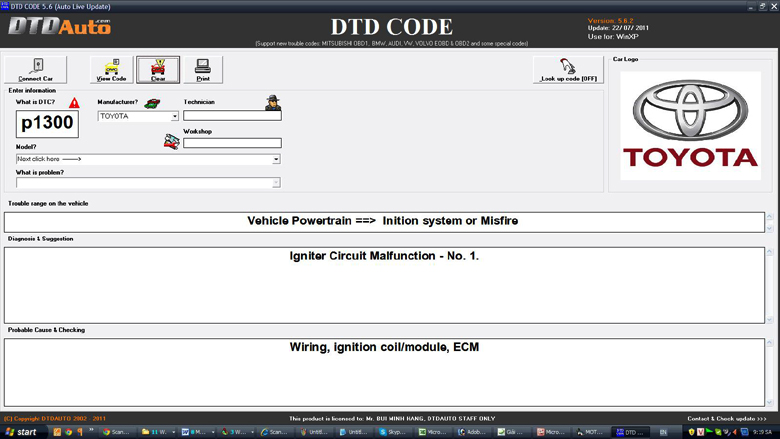Open the Word group taskbar item
The width and height of the screenshot is (780, 439).
[197, 432]
